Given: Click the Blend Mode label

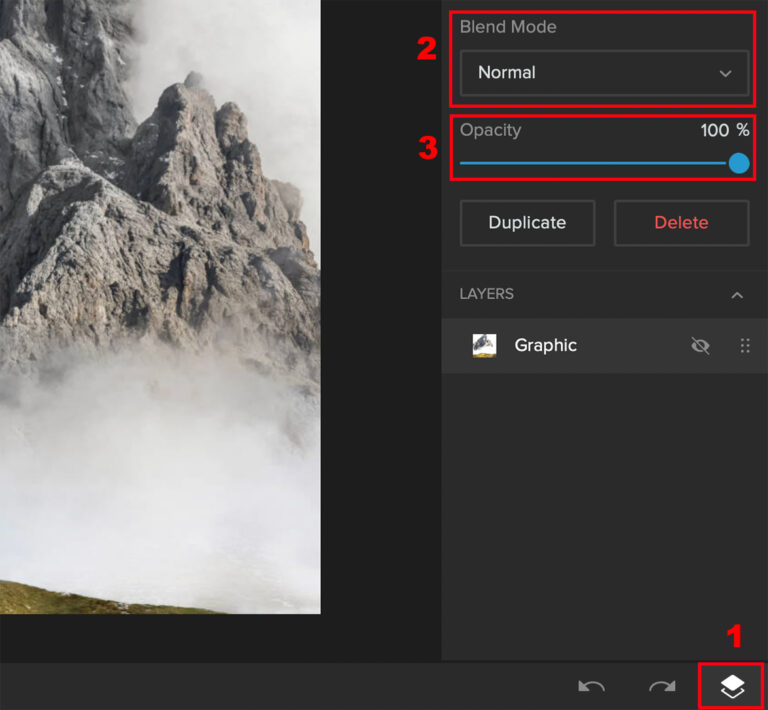Looking at the screenshot, I should pos(508,26).
